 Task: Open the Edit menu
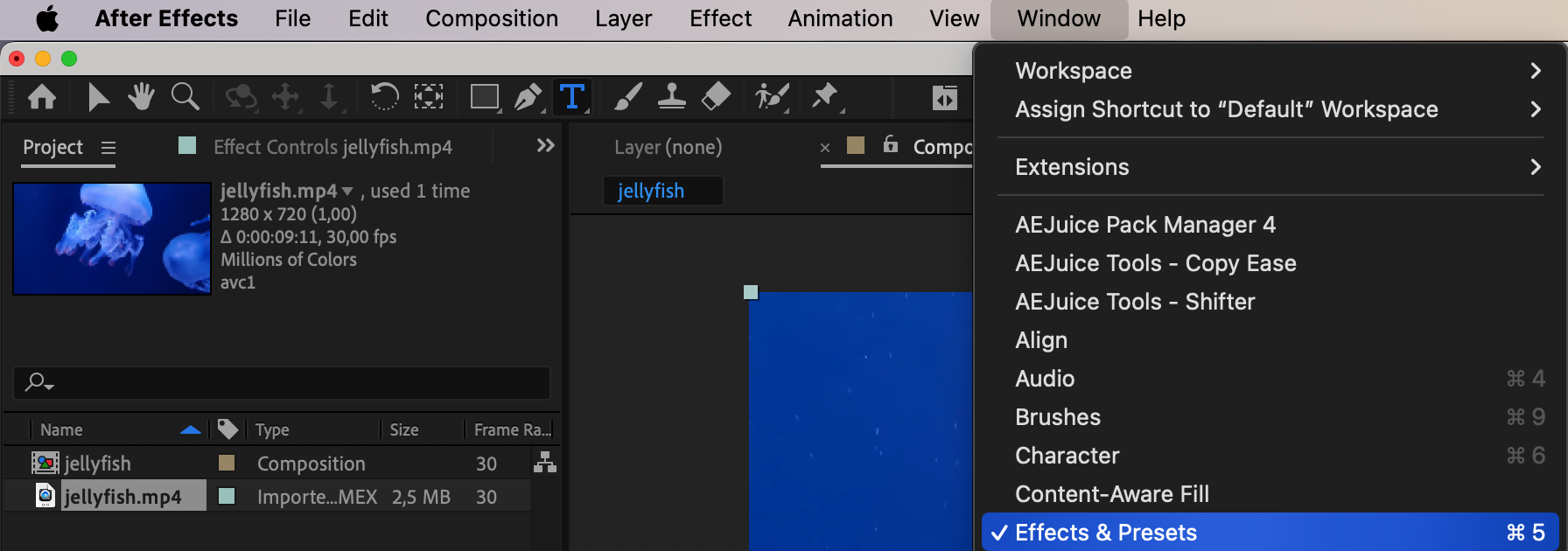pyautogui.click(x=368, y=18)
